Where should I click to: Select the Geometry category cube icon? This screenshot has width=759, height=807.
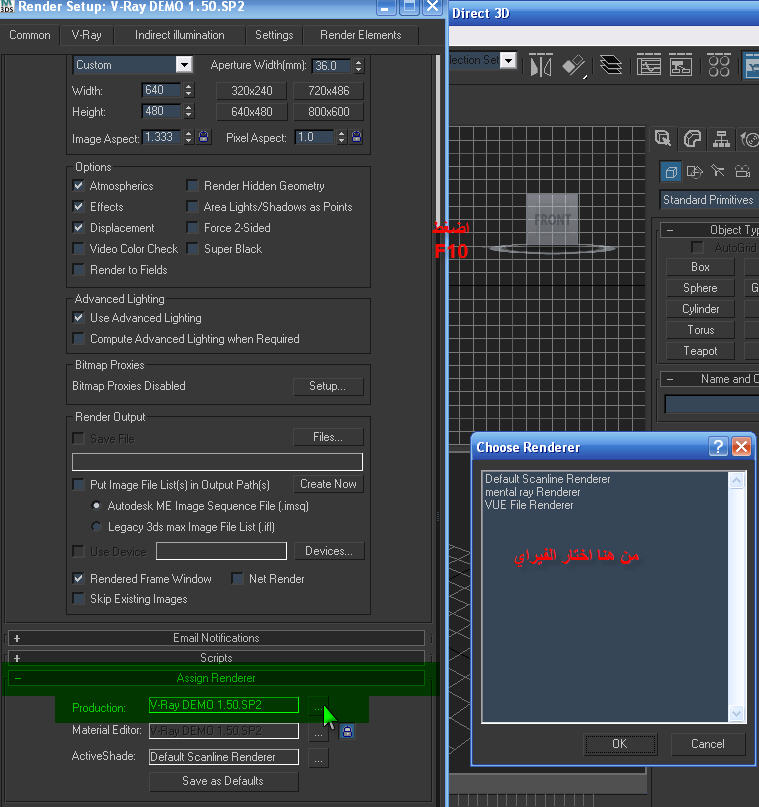pos(670,171)
